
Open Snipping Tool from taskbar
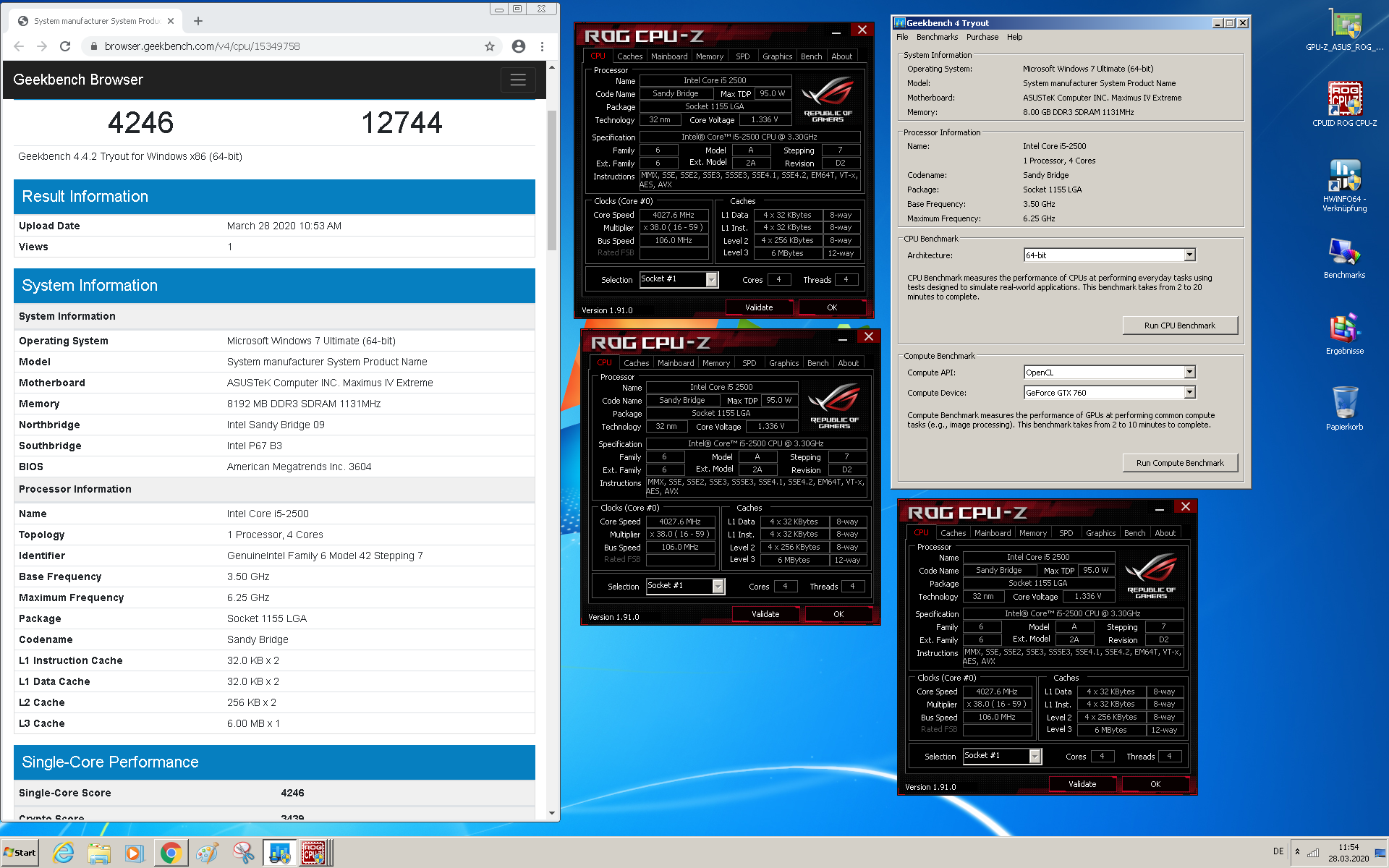[x=243, y=853]
